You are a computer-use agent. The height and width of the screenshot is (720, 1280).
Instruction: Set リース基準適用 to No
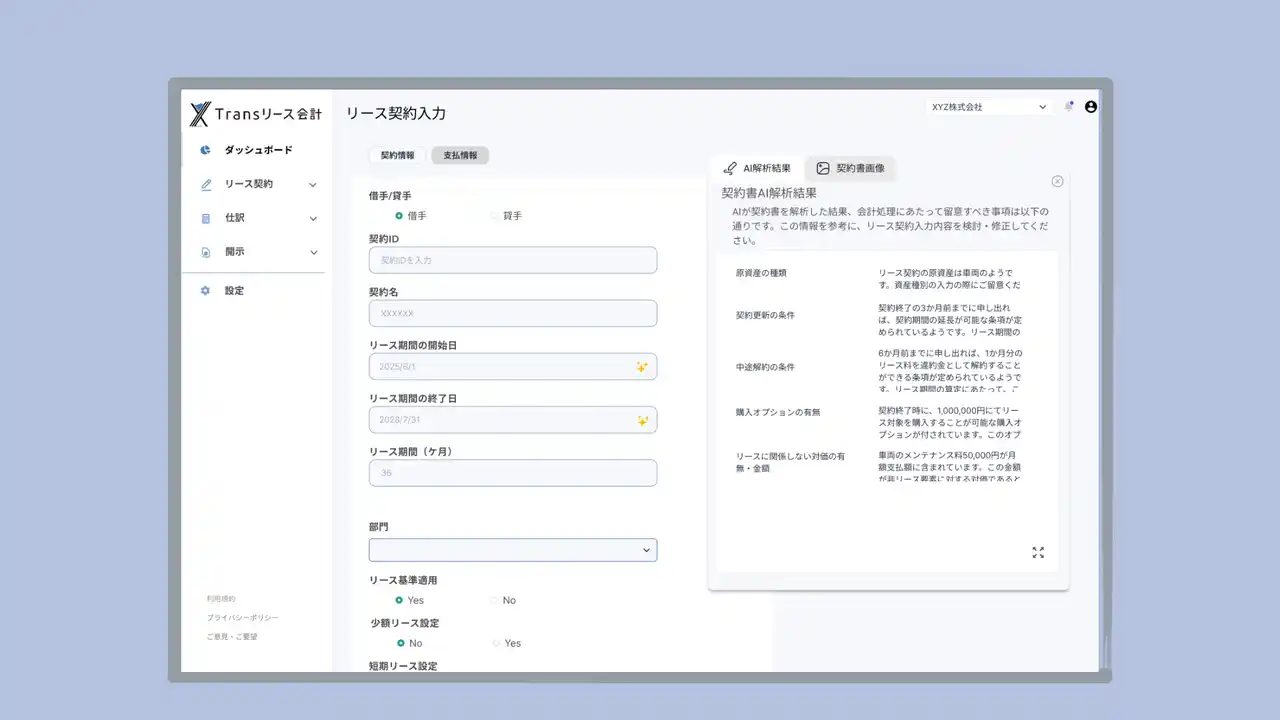[x=494, y=600]
